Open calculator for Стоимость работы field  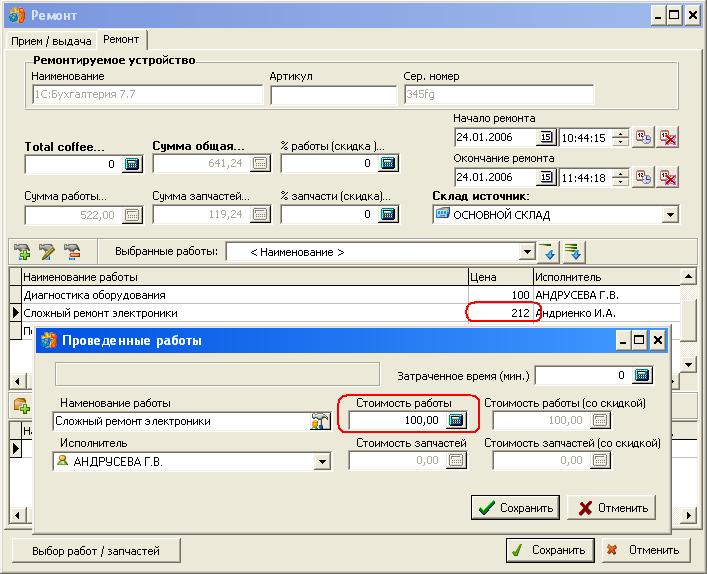point(456,421)
